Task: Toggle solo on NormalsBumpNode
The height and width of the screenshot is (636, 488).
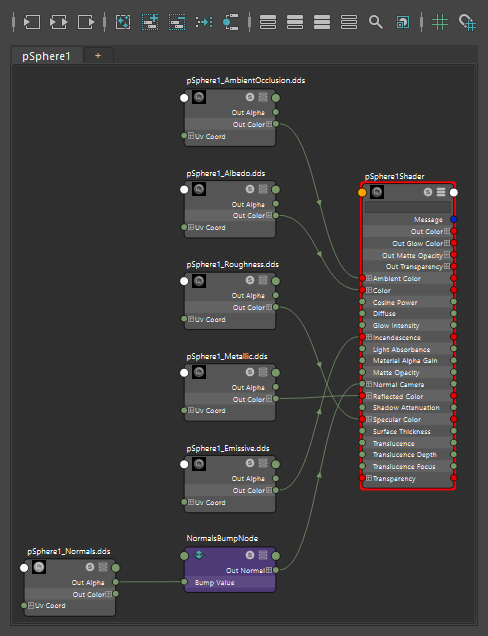Action: coord(250,555)
